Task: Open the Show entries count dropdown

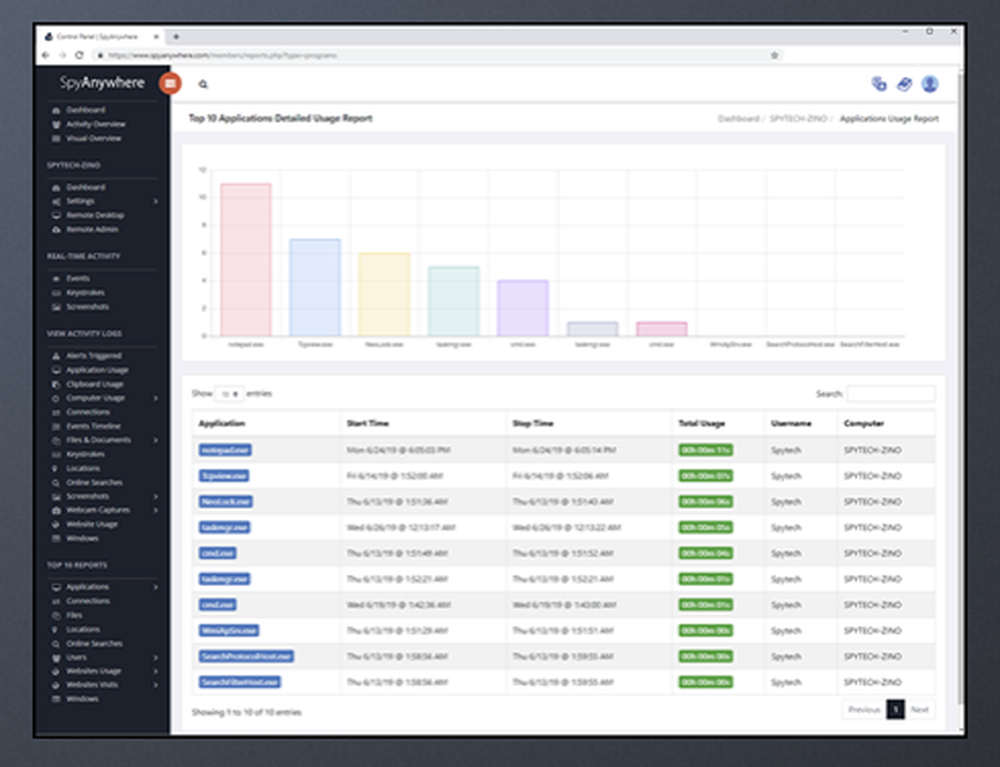Action: pos(230,394)
